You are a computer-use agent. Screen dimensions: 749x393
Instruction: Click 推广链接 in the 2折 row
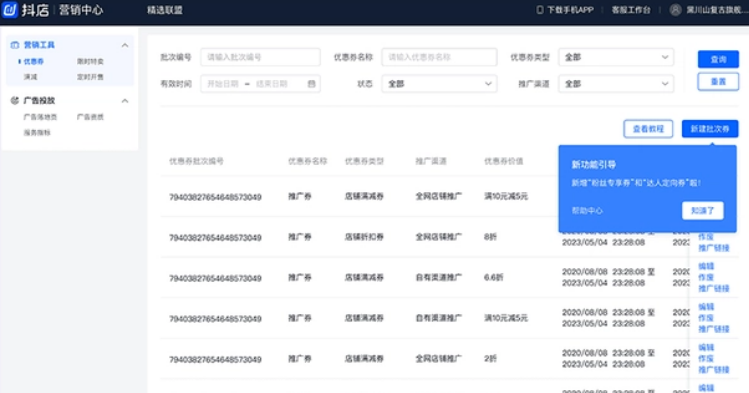click(x=714, y=370)
